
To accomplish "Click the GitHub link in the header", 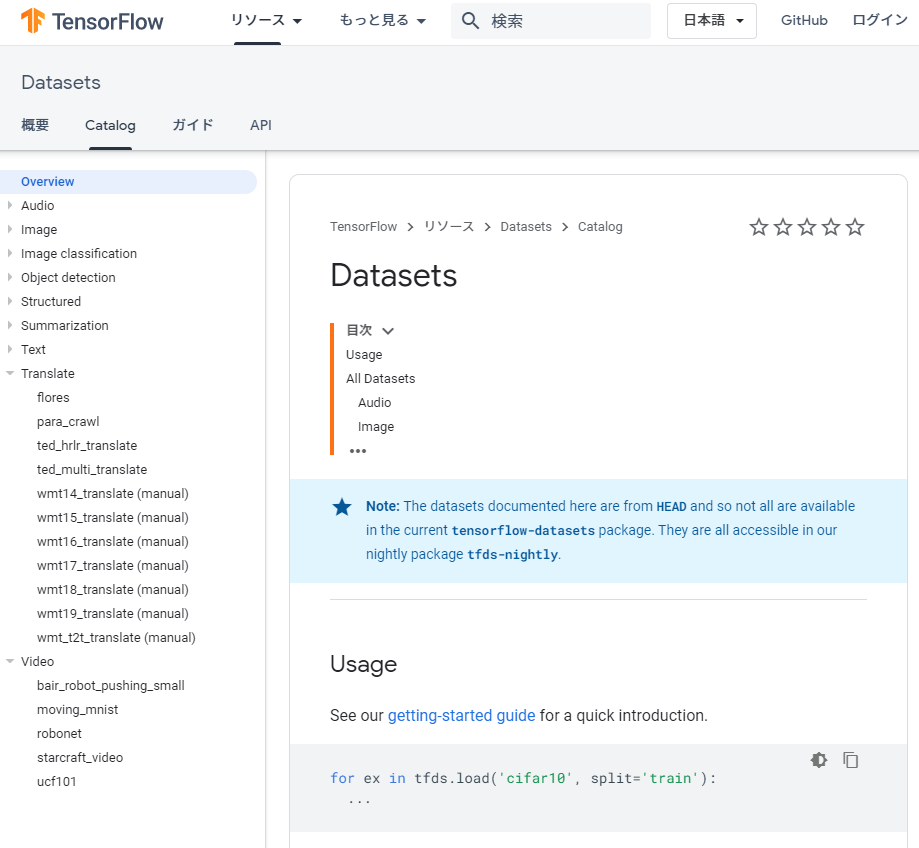I will tap(804, 20).
